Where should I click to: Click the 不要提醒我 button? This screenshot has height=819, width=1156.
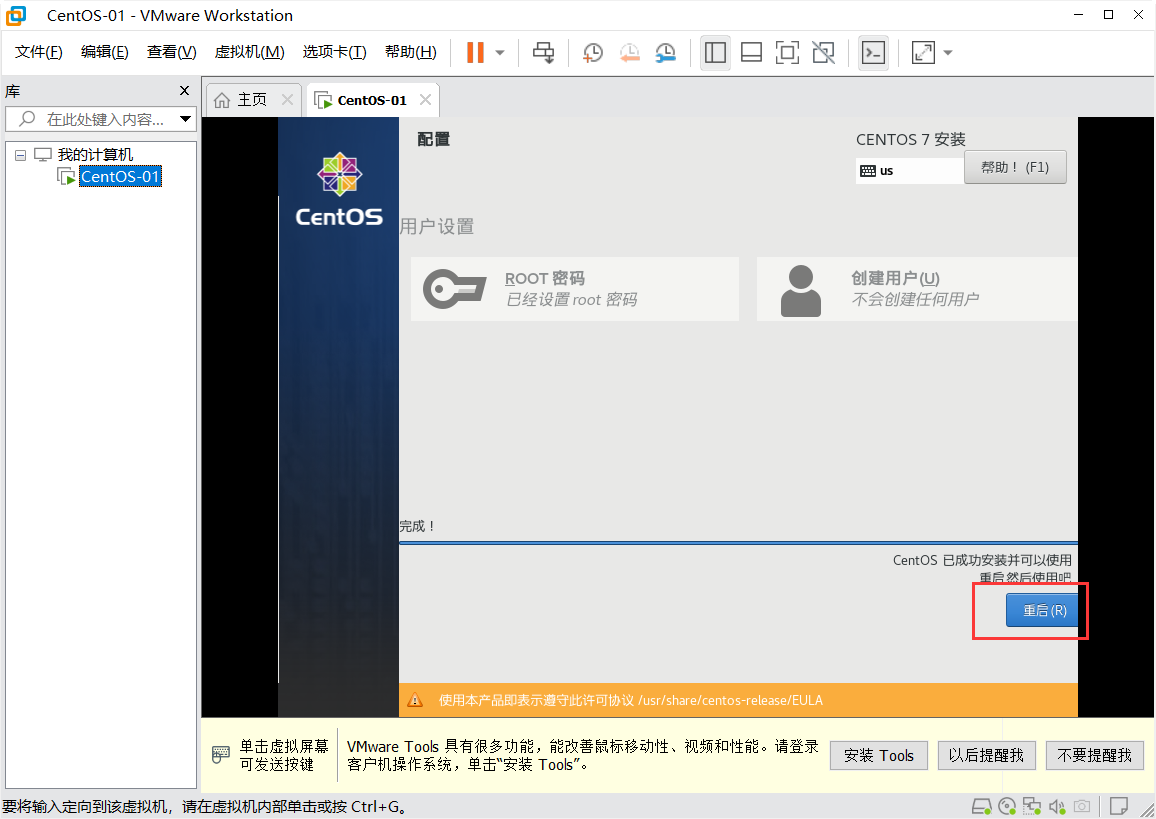(x=1094, y=756)
